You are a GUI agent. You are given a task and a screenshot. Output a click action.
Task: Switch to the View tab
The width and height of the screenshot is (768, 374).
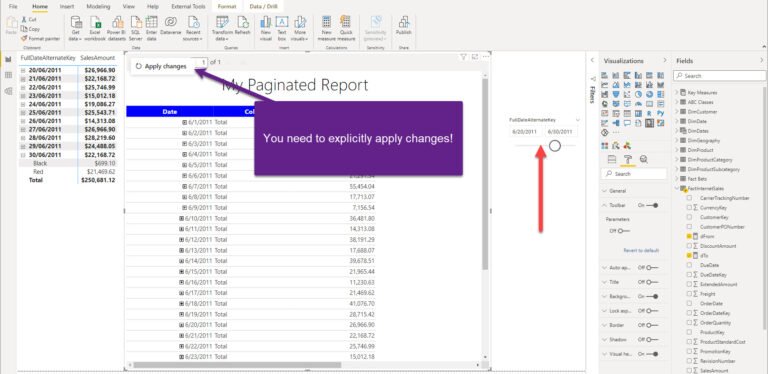[129, 6]
